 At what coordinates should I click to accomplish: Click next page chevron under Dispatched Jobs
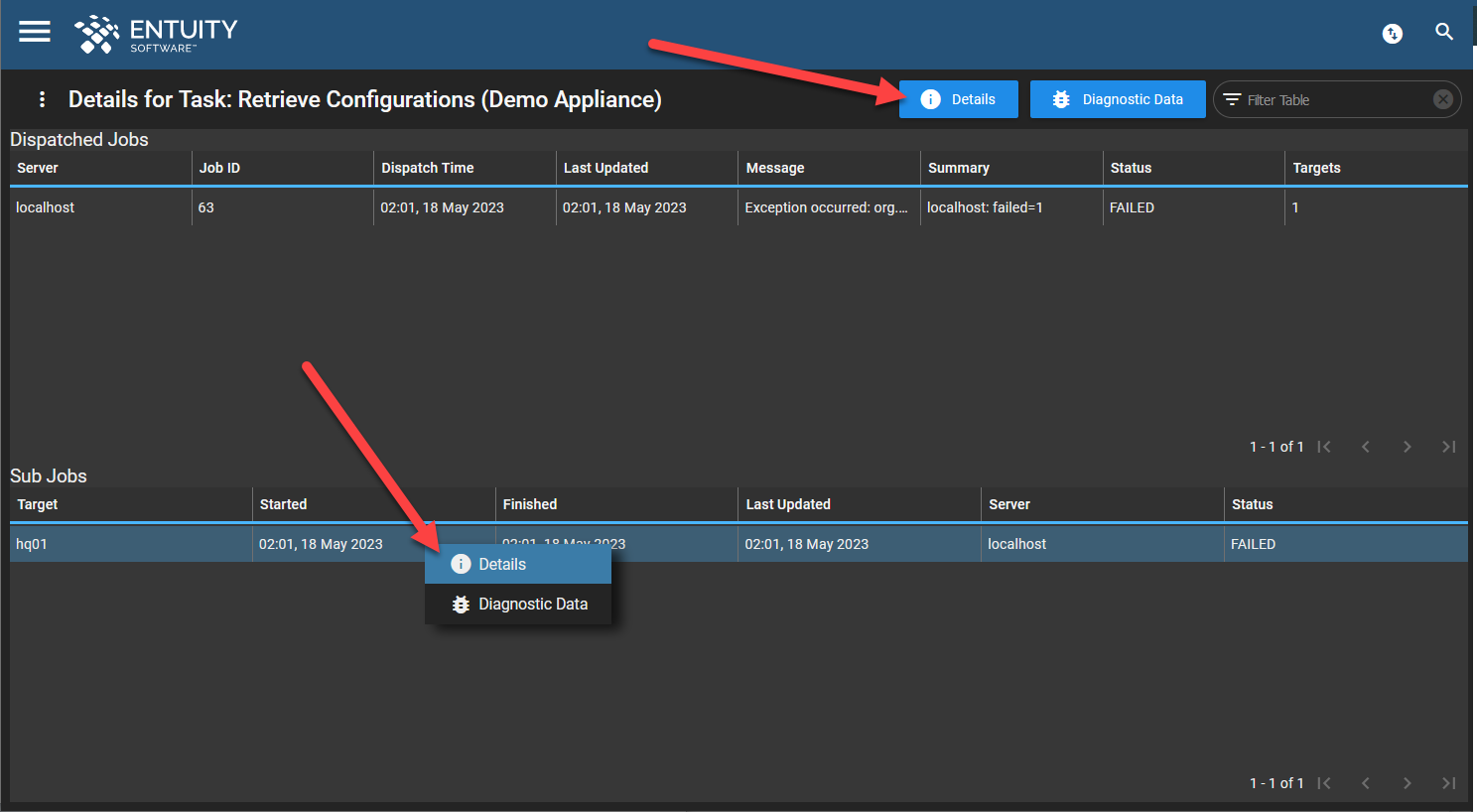click(x=1407, y=447)
